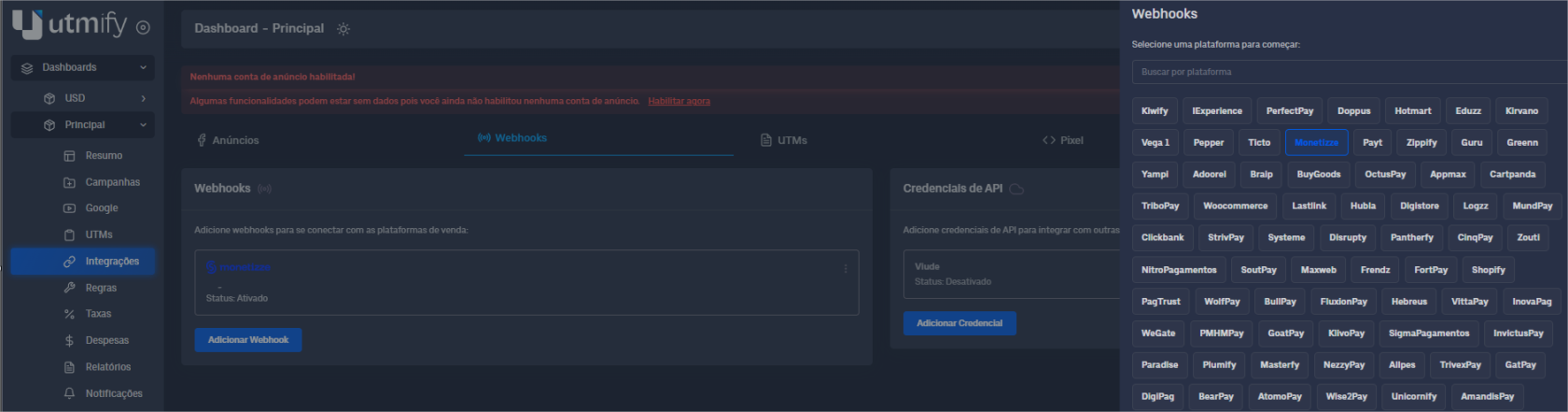Viewport: 1568px width, 412px height.
Task: Open the webhook card options menu
Action: tap(846, 269)
